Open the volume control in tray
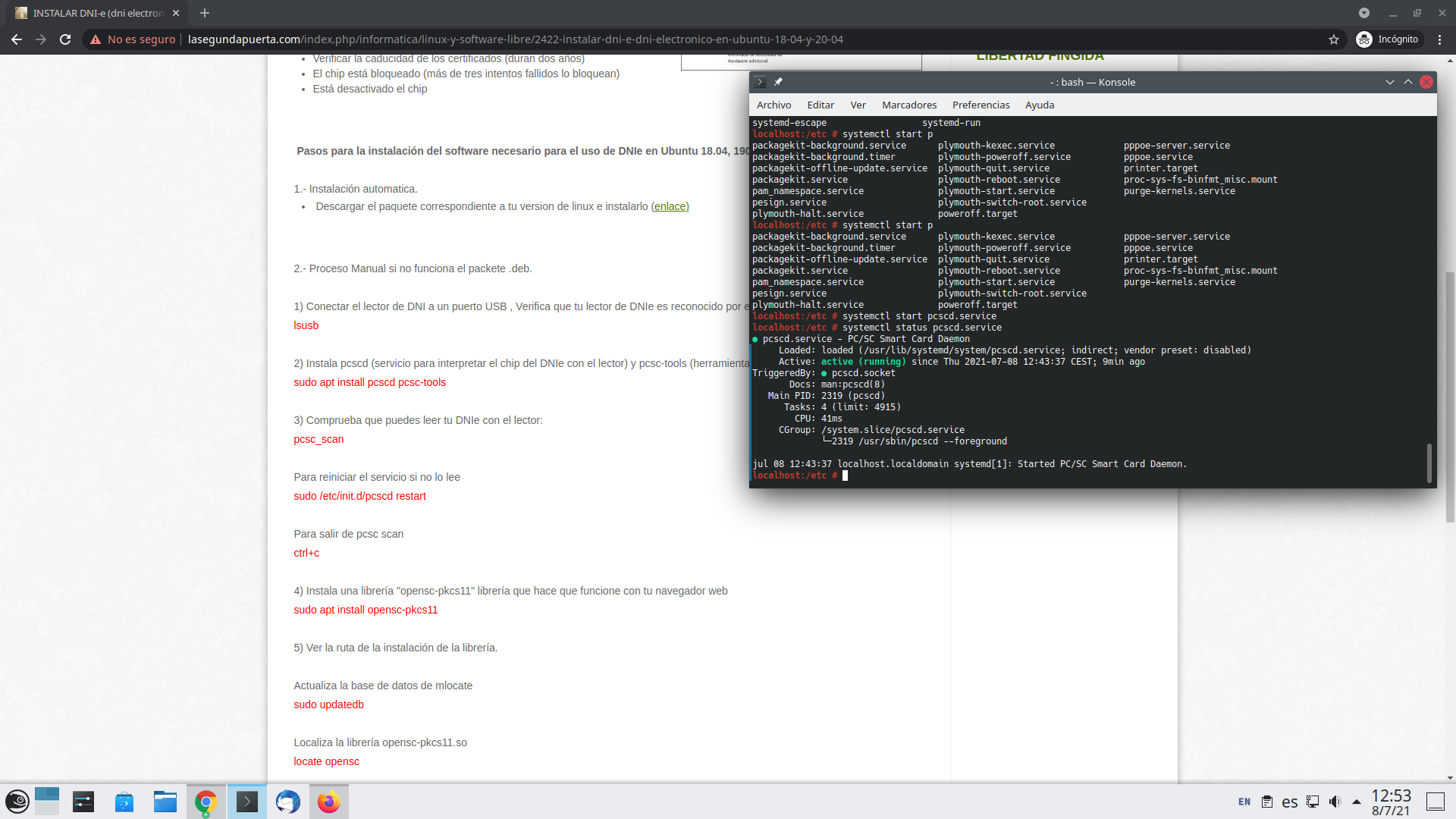Viewport: 1456px width, 819px height. (1335, 802)
